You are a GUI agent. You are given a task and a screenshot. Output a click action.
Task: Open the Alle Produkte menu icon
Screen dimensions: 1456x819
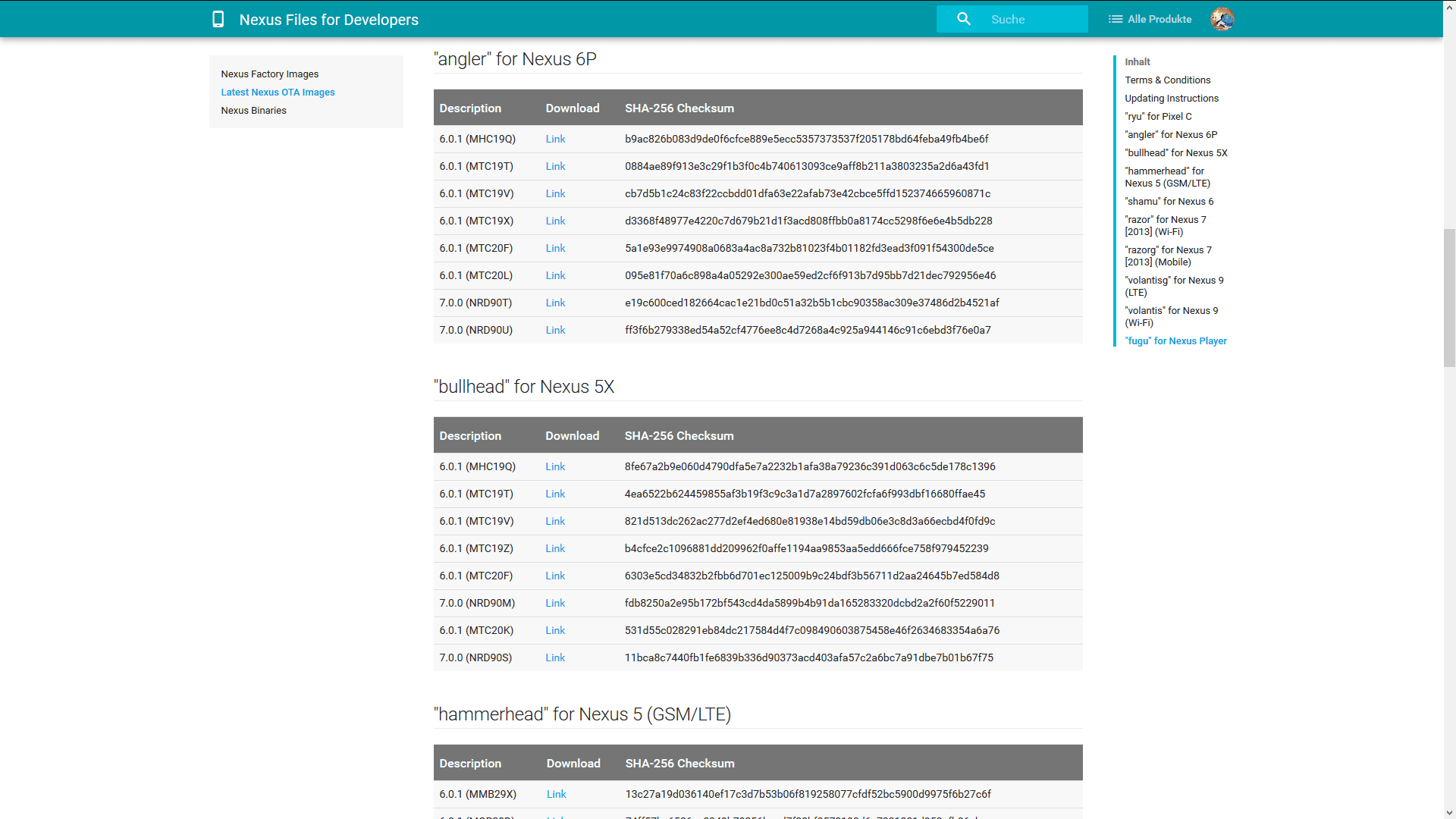tap(1115, 19)
